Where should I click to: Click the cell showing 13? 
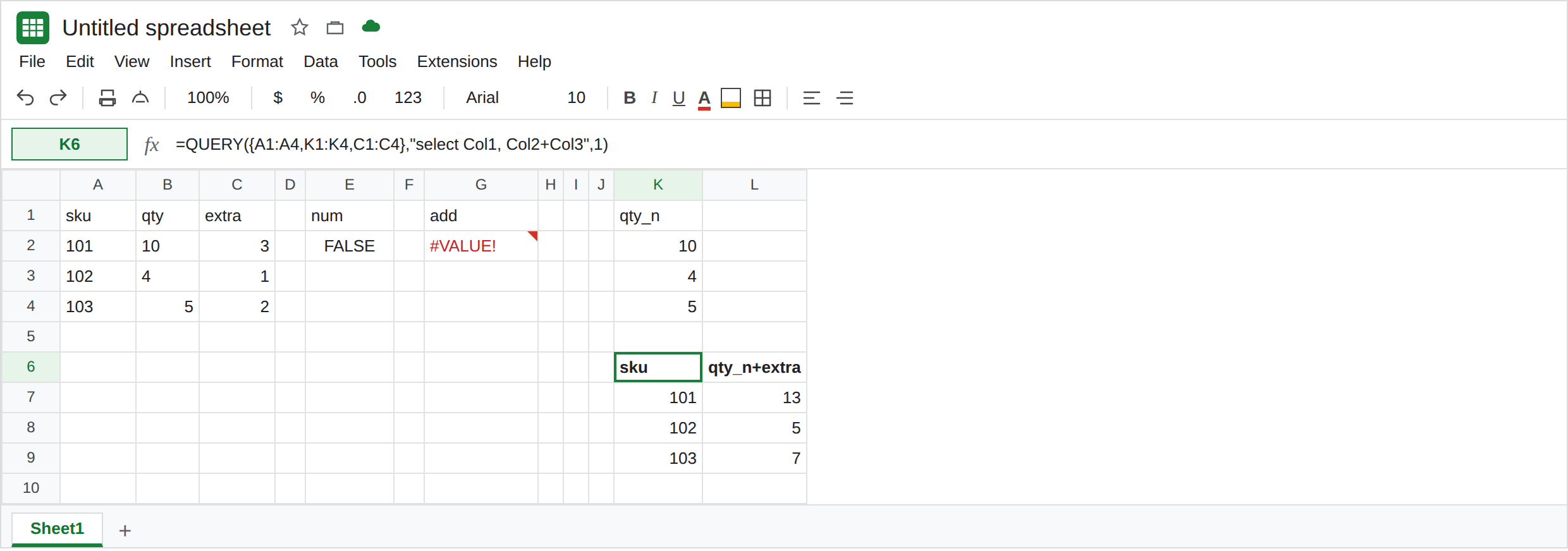tap(754, 397)
